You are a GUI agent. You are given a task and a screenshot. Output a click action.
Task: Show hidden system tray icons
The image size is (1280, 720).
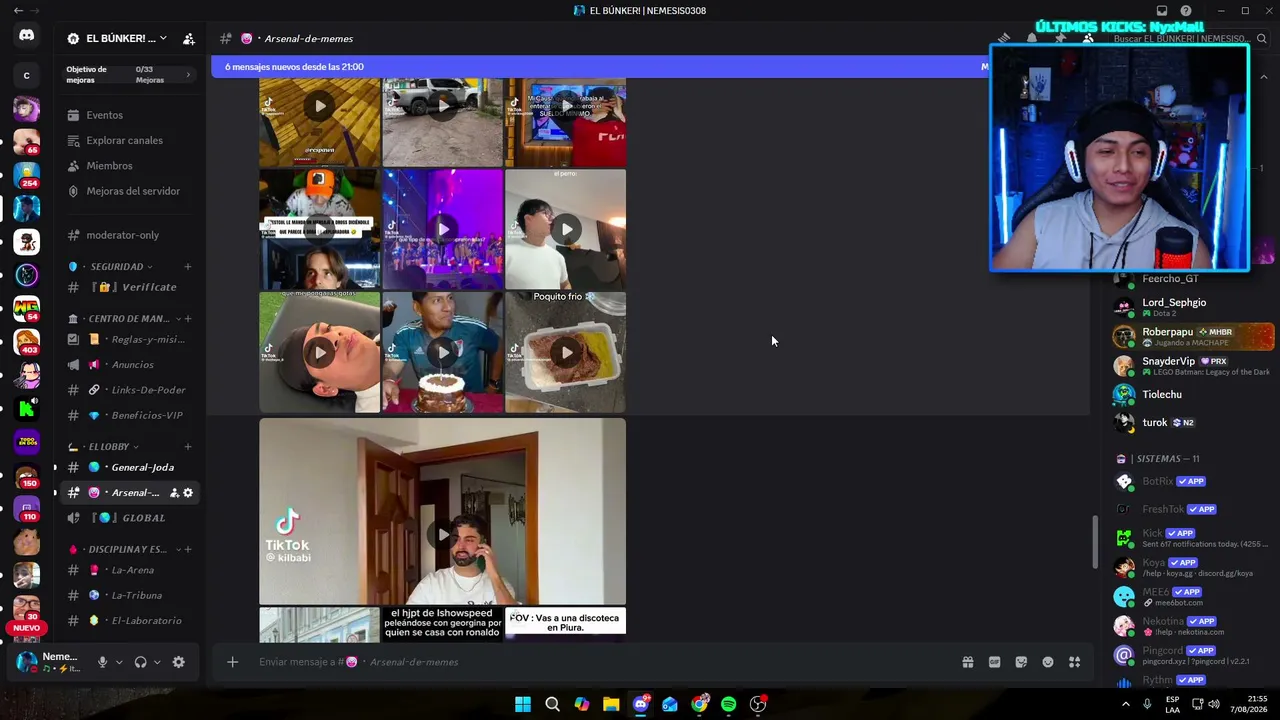[1125, 704]
